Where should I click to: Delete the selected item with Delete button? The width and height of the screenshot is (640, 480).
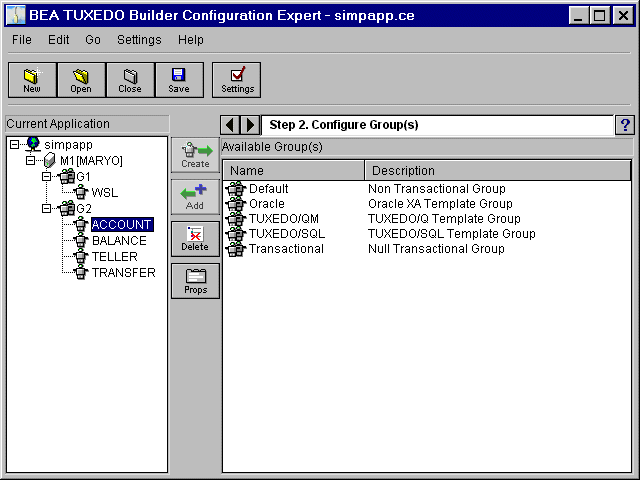196,239
